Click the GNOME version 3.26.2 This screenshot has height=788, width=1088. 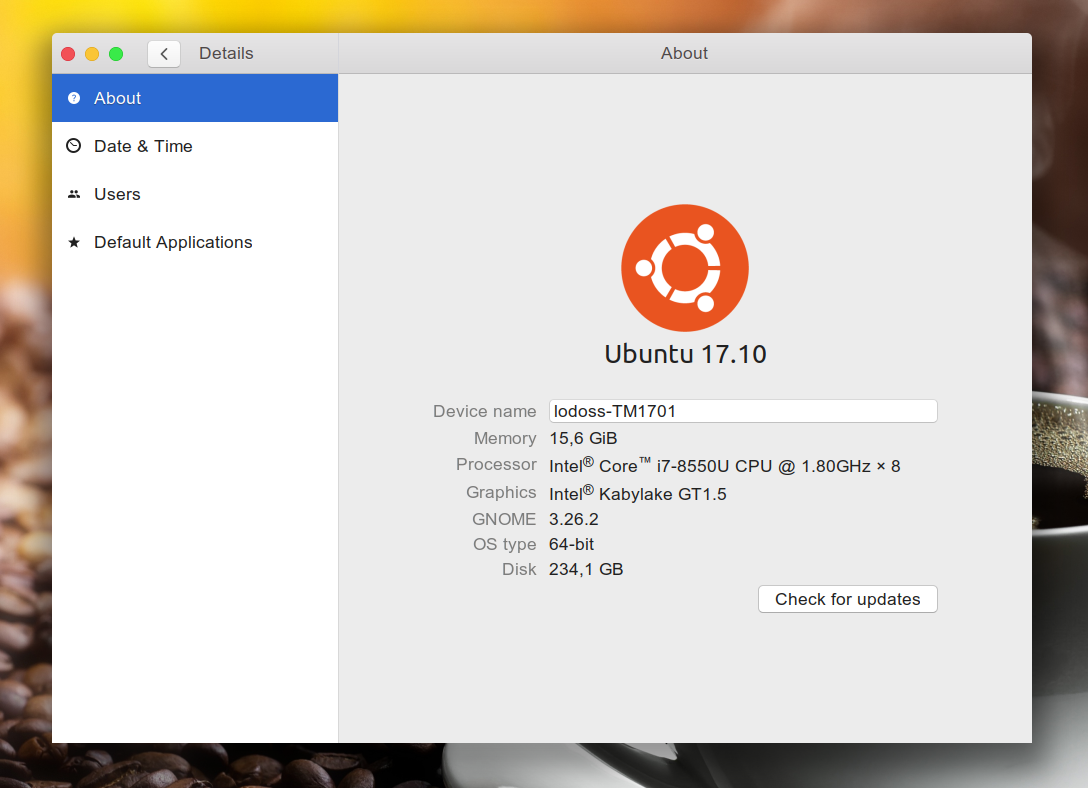pos(573,519)
